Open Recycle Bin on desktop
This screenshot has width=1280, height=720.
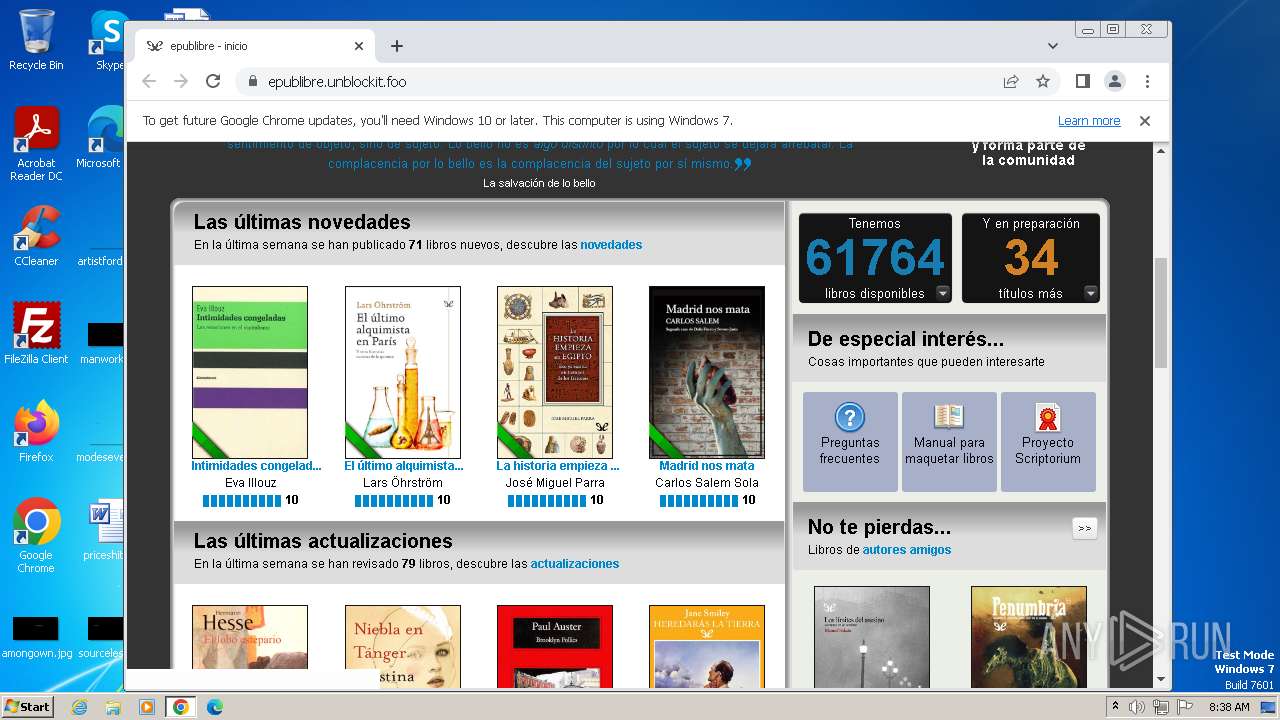click(36, 40)
